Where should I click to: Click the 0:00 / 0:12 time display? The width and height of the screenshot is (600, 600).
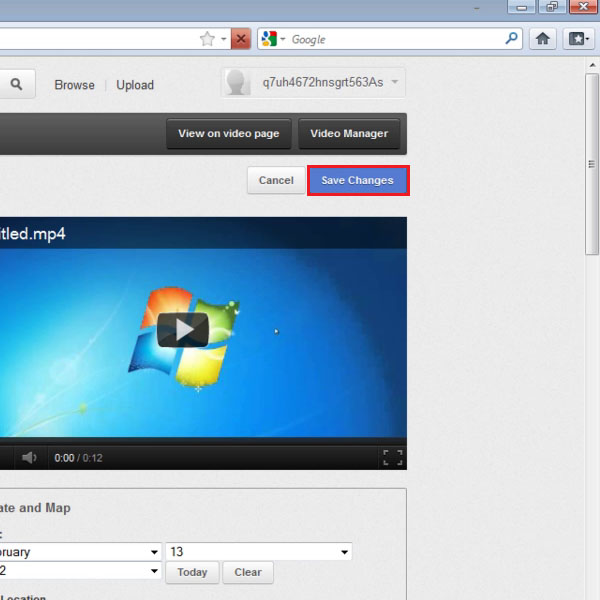[78, 458]
